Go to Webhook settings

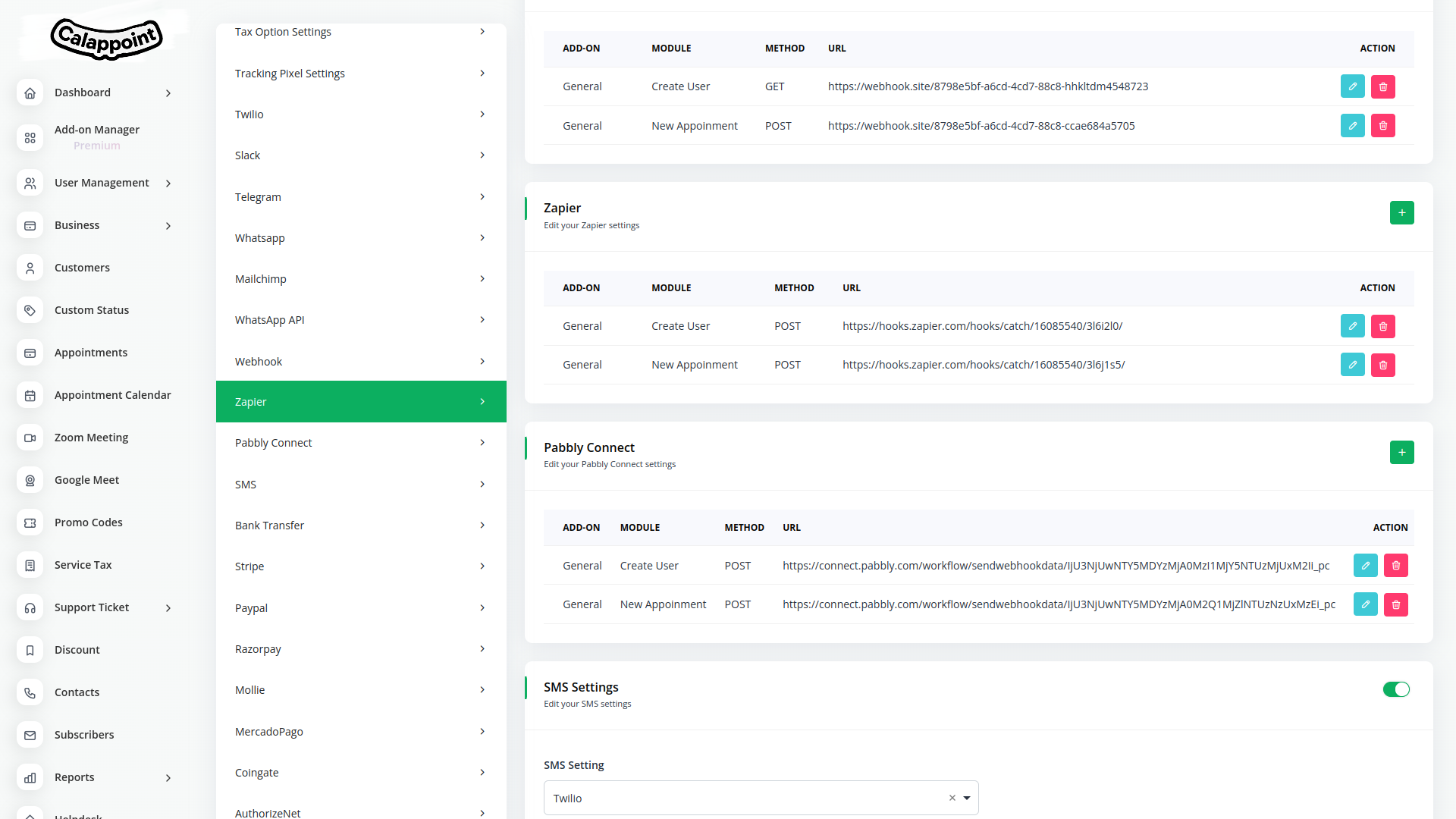361,362
